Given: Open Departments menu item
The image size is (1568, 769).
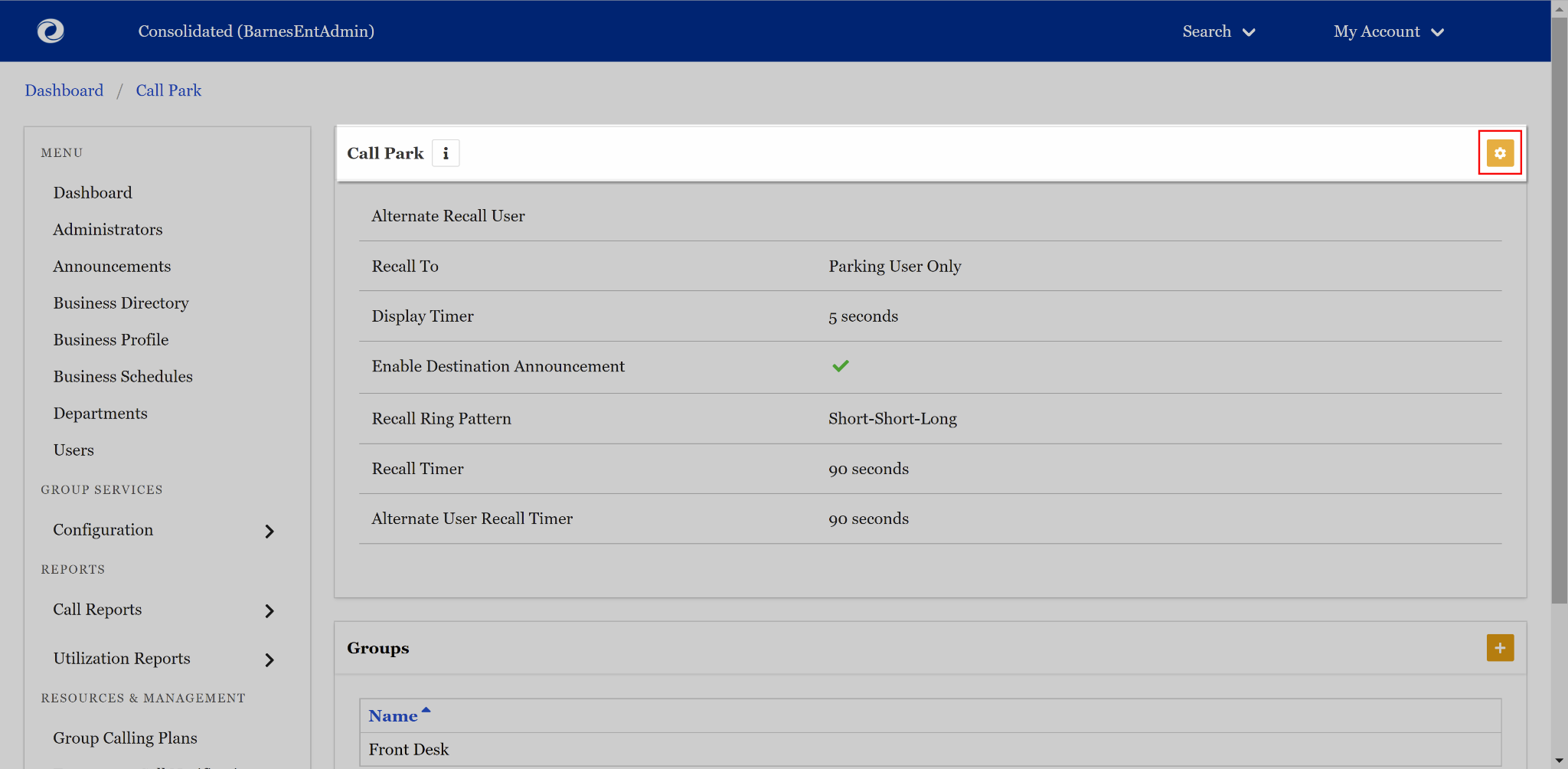Looking at the screenshot, I should [x=100, y=414].
